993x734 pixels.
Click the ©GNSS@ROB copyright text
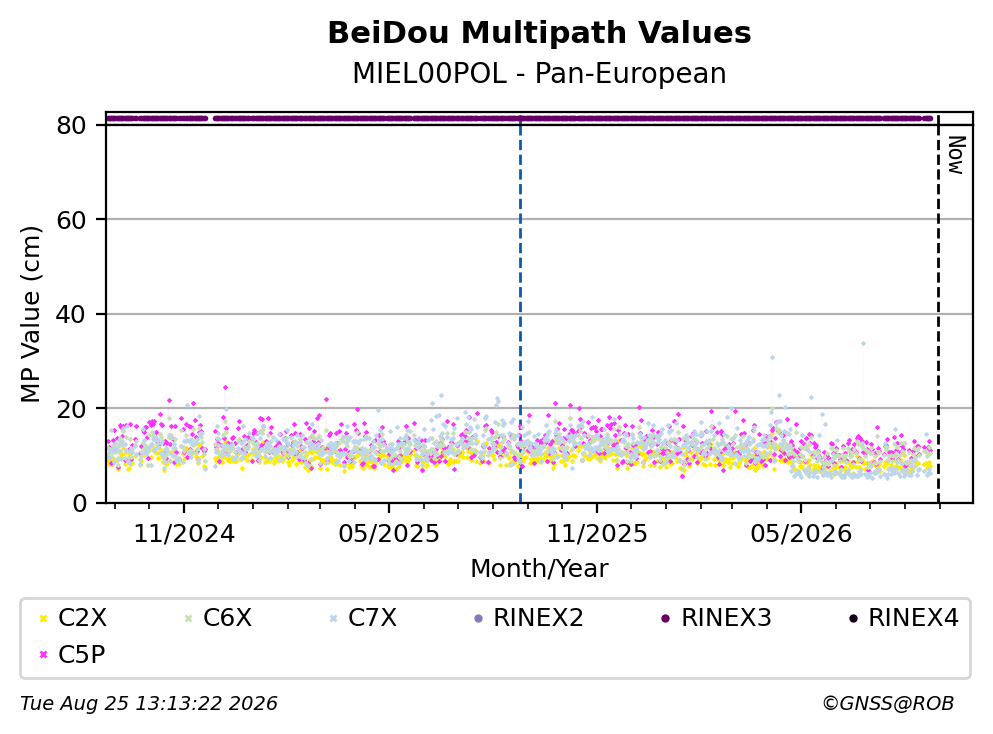(x=888, y=704)
